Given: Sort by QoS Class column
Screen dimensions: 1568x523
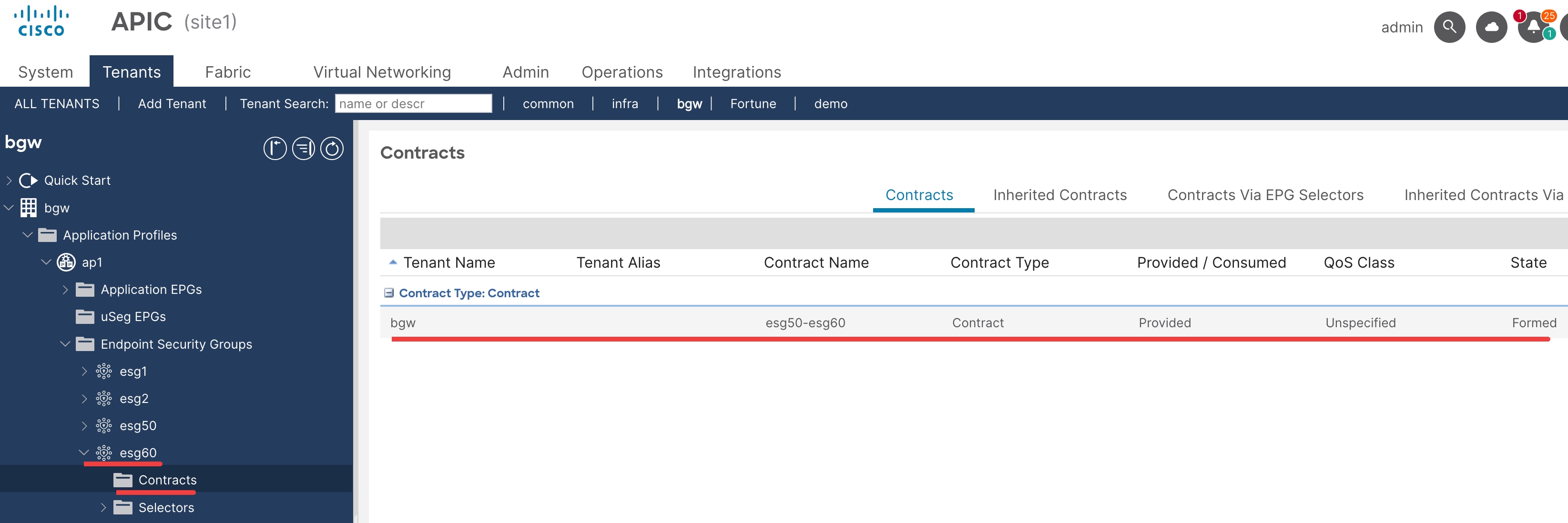Looking at the screenshot, I should 1359,263.
